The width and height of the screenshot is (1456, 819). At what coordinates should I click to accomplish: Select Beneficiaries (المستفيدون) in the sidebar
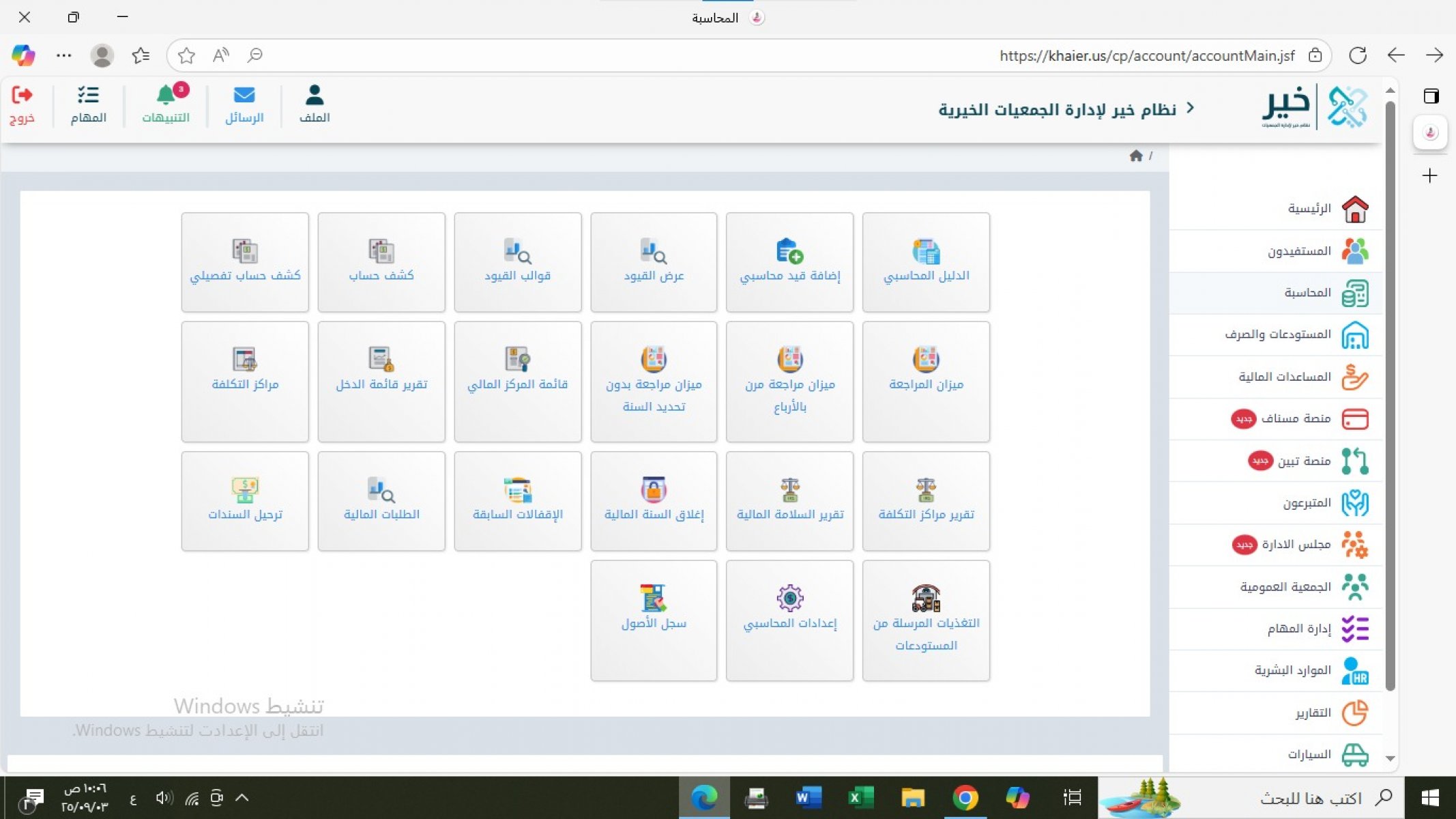[1299, 251]
